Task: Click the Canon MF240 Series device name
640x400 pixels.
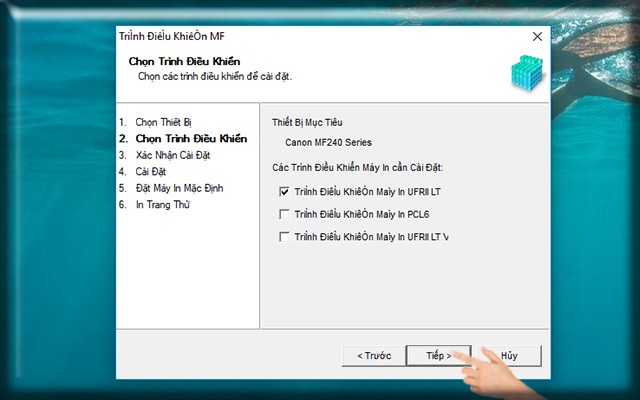Action: pos(328,142)
